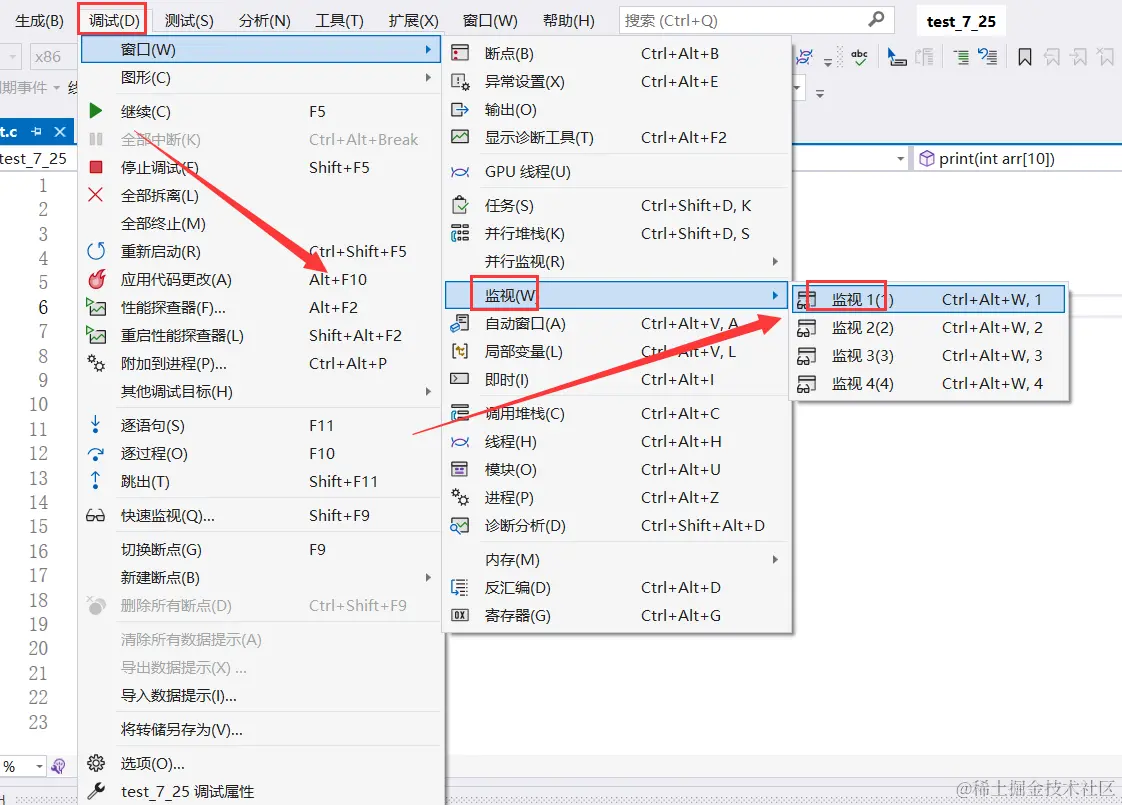The width and height of the screenshot is (1122, 805).
Task: Open 模块(O) debug window entry
Action: [615, 469]
